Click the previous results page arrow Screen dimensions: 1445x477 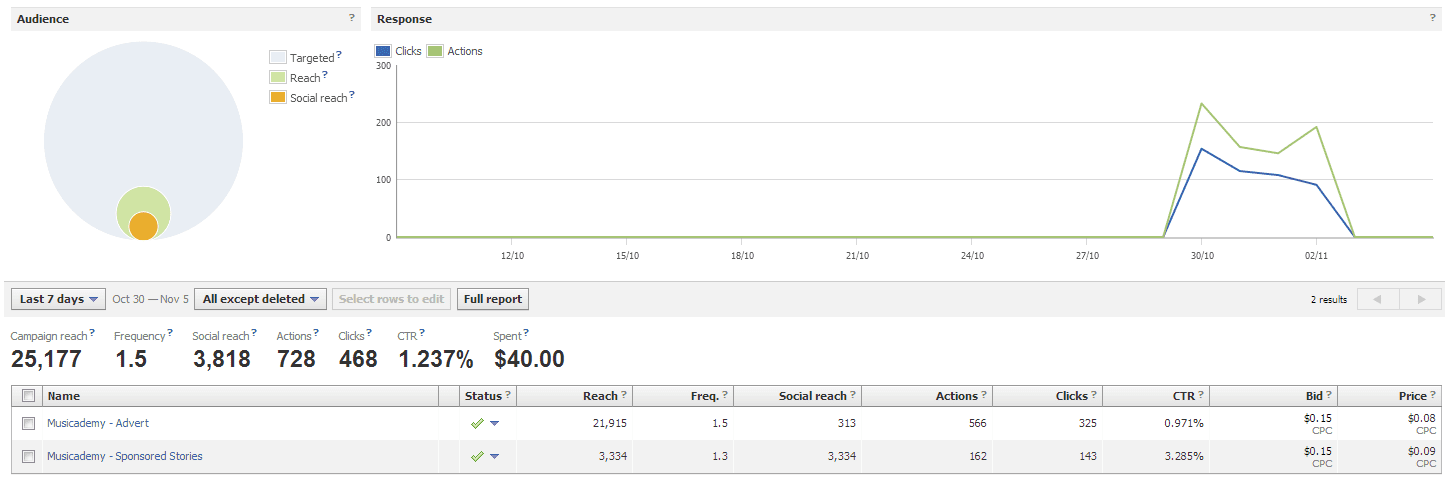coord(1377,299)
